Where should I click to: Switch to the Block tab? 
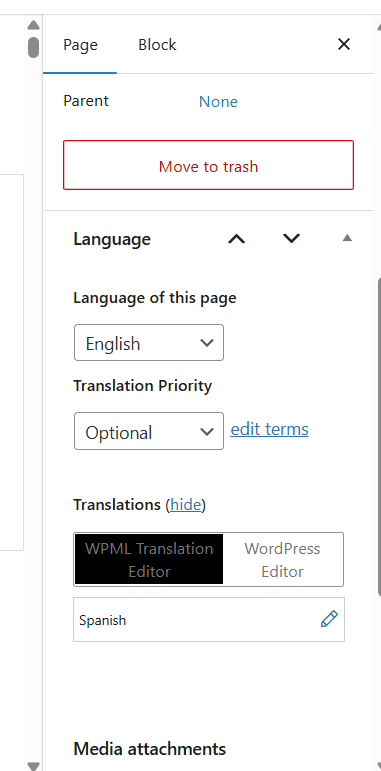pos(157,45)
